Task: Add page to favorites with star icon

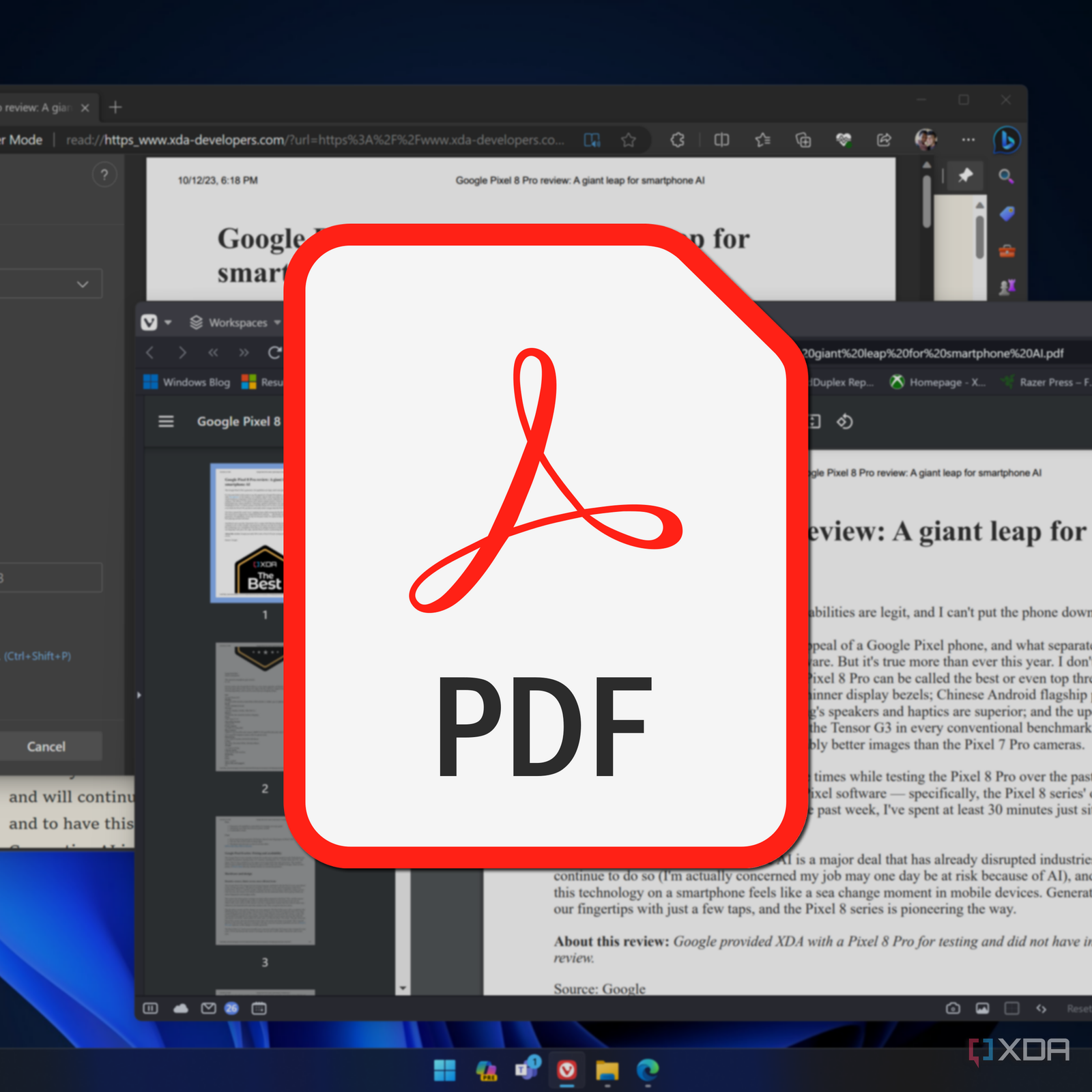Action: tap(629, 140)
